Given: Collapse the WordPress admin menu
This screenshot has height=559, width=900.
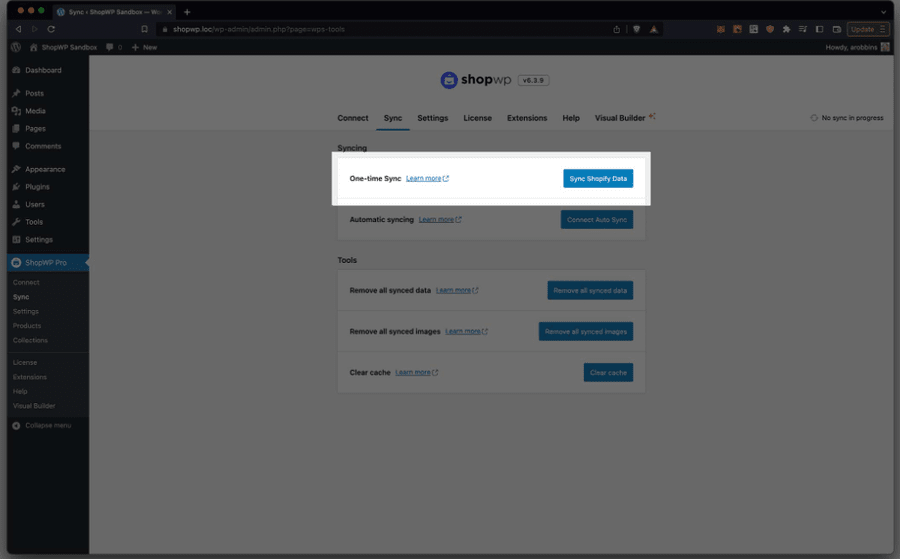Looking at the screenshot, I should (x=42, y=426).
